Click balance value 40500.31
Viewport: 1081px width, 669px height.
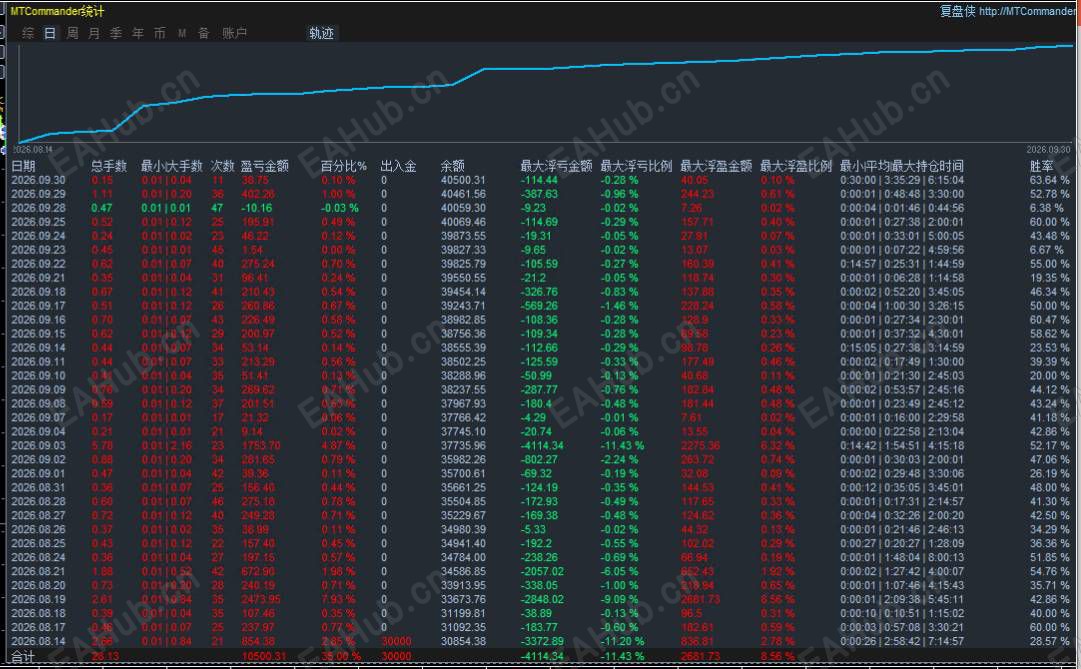463,180
